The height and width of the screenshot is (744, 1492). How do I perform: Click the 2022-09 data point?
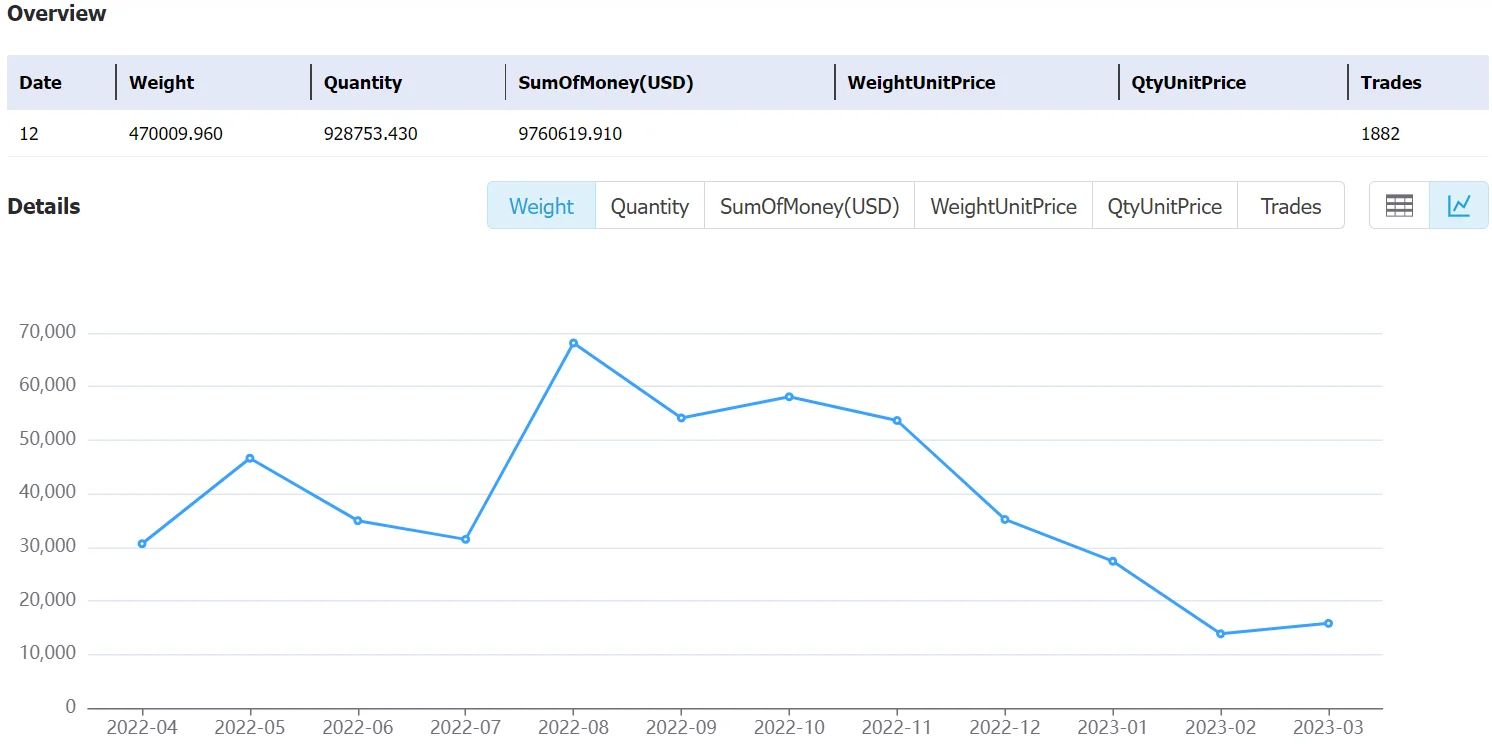click(681, 418)
